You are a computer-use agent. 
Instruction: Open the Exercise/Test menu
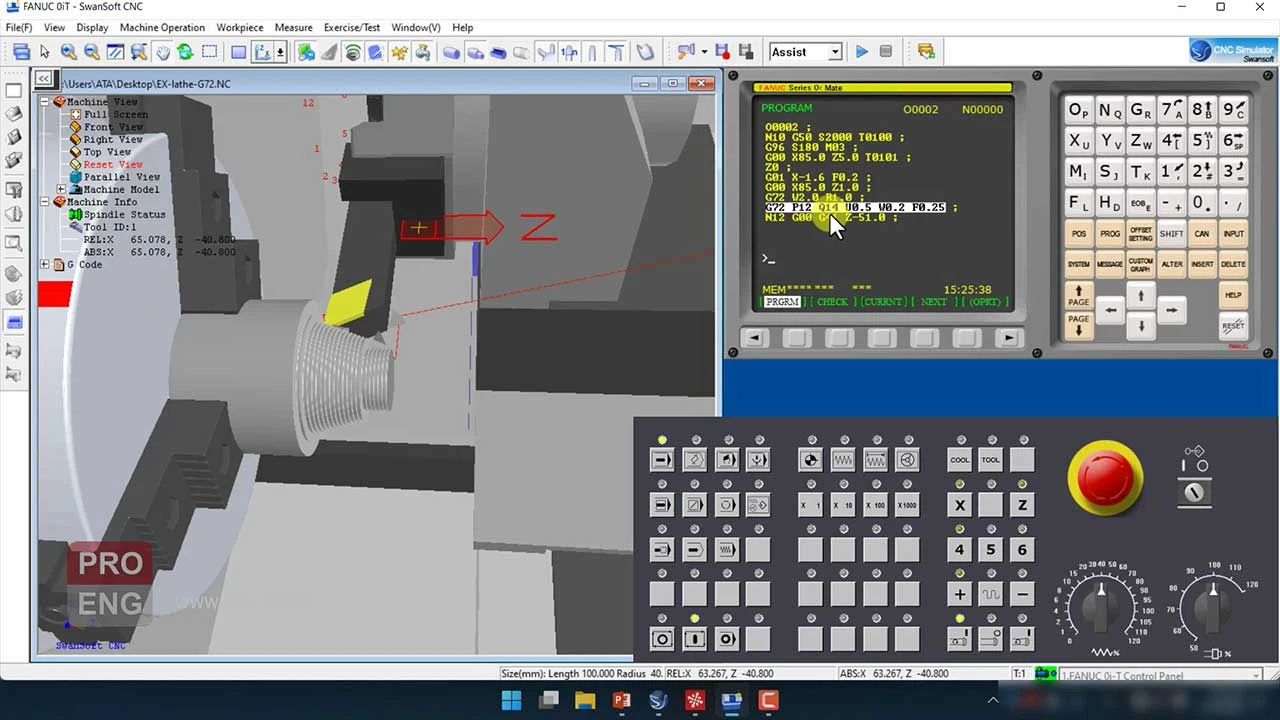tap(352, 27)
